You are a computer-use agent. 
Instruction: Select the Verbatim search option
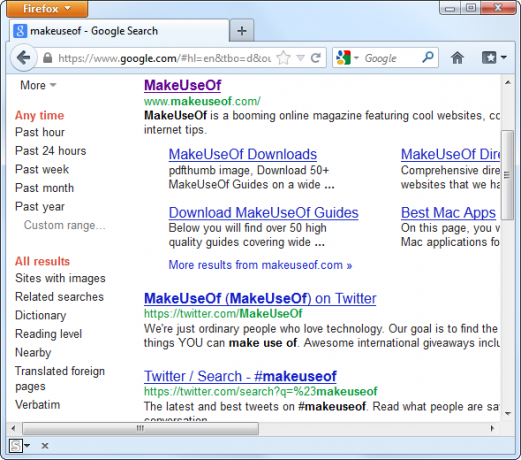38,405
